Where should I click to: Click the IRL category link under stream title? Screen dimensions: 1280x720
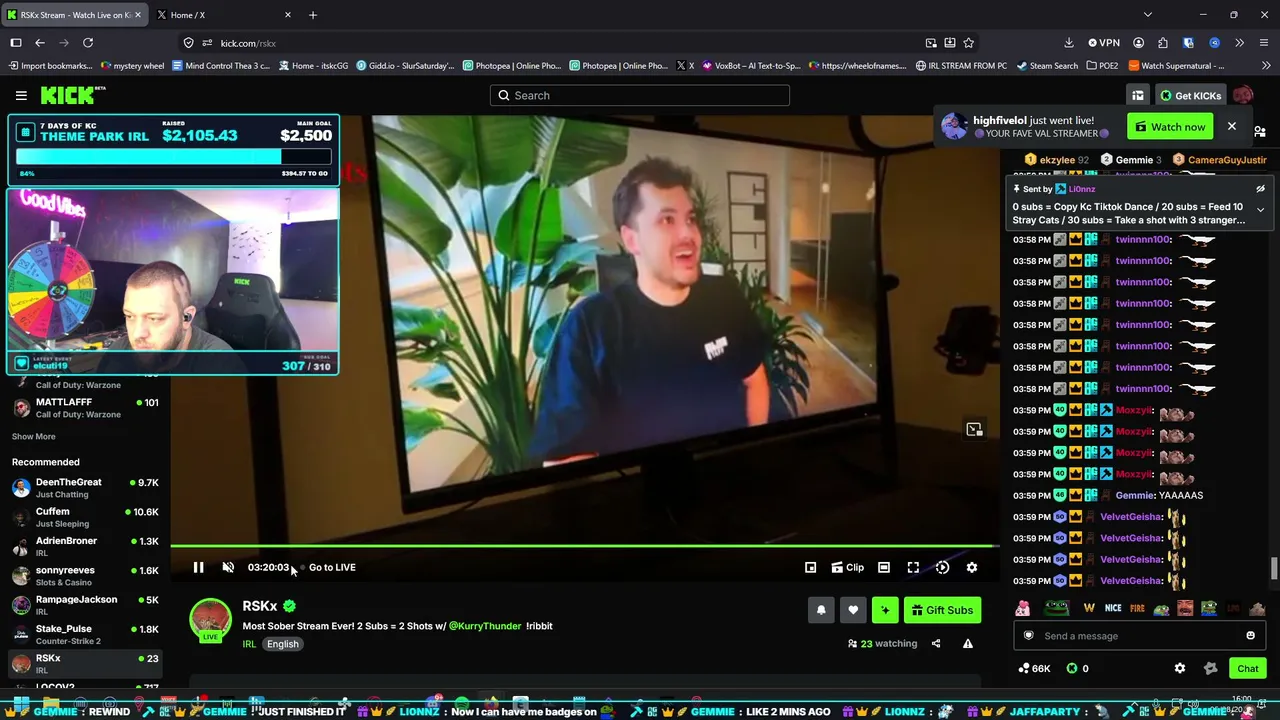point(249,644)
